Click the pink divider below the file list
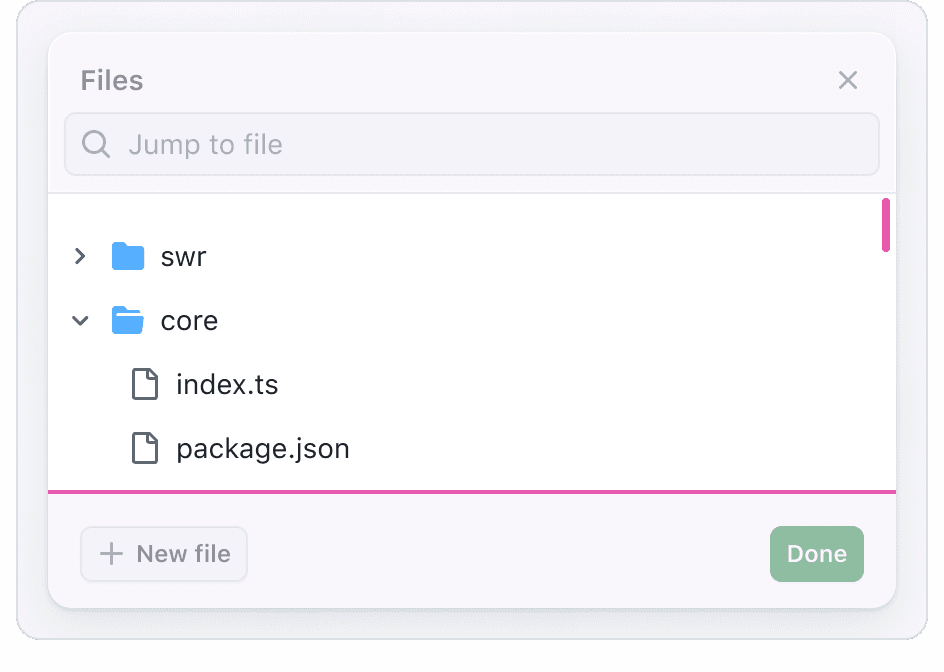Viewport: 944px width, 672px height. click(472, 492)
